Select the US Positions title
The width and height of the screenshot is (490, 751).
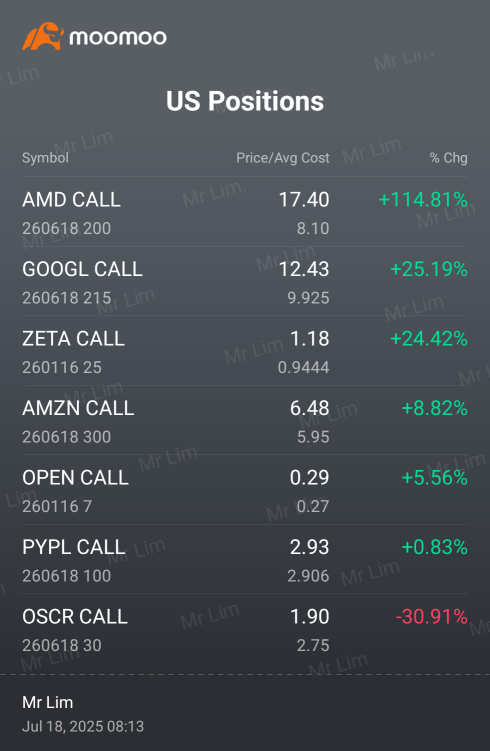click(x=245, y=101)
